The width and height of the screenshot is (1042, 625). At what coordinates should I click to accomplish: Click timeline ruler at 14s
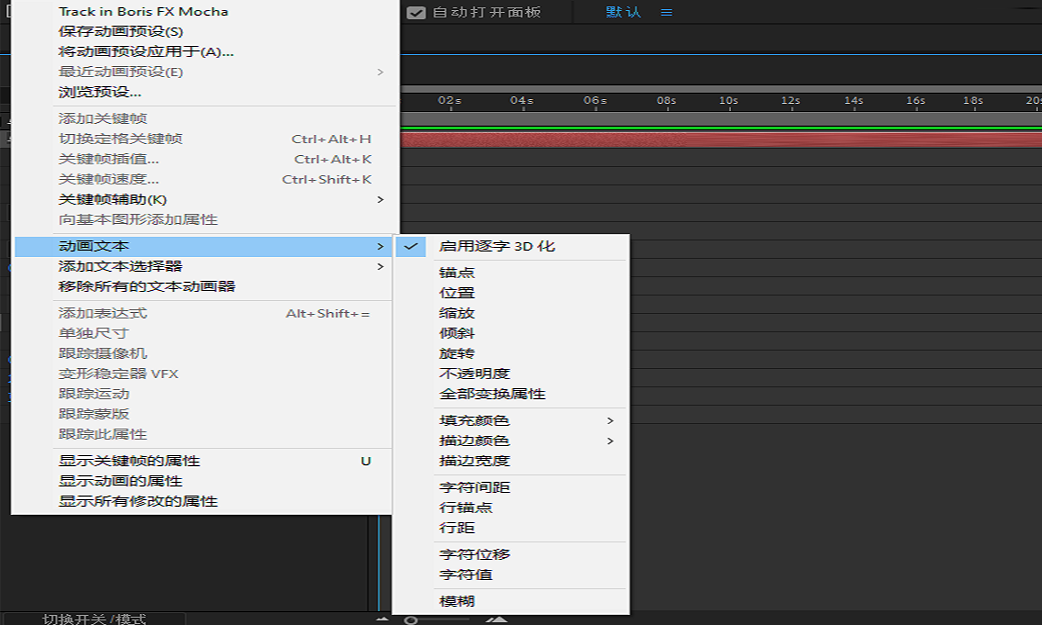click(x=853, y=101)
